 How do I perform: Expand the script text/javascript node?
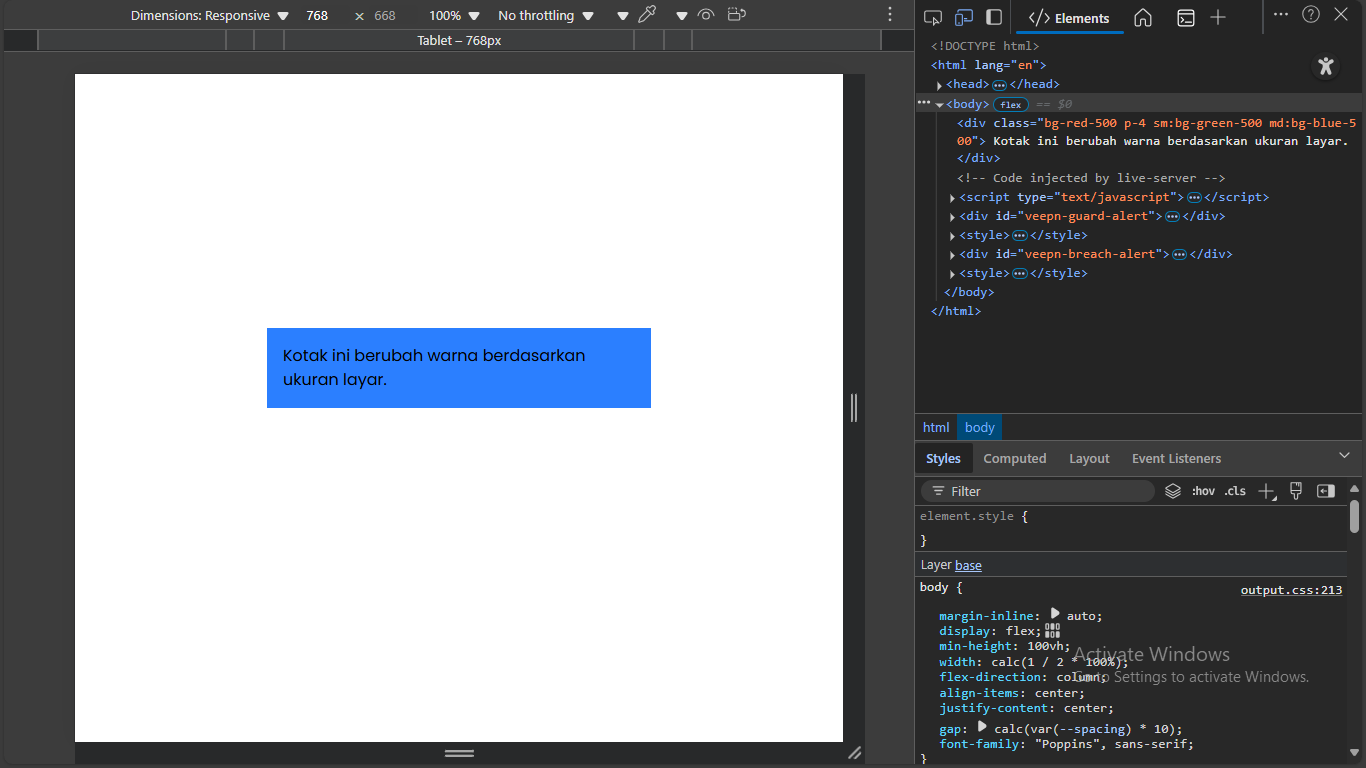(952, 198)
